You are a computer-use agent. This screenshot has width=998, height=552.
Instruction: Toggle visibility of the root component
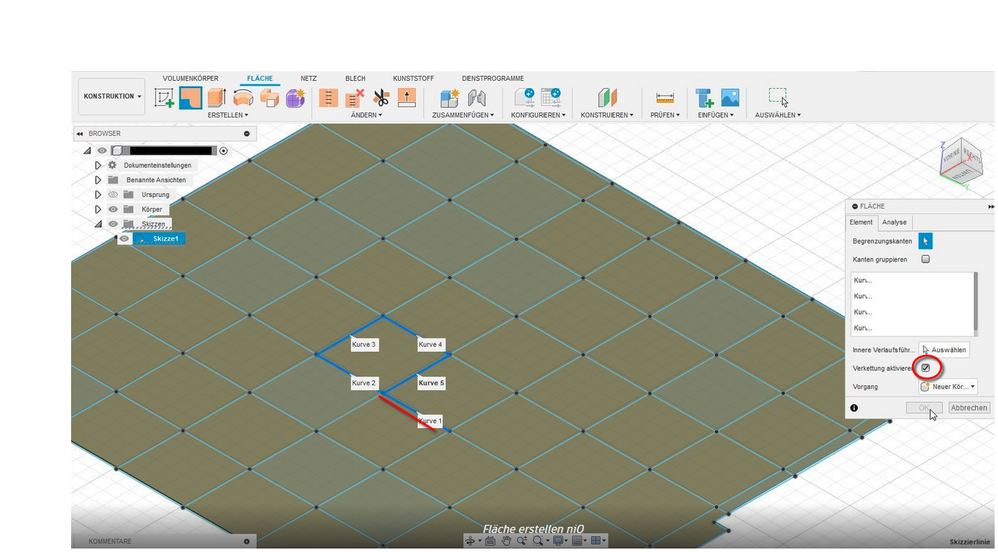[102, 151]
